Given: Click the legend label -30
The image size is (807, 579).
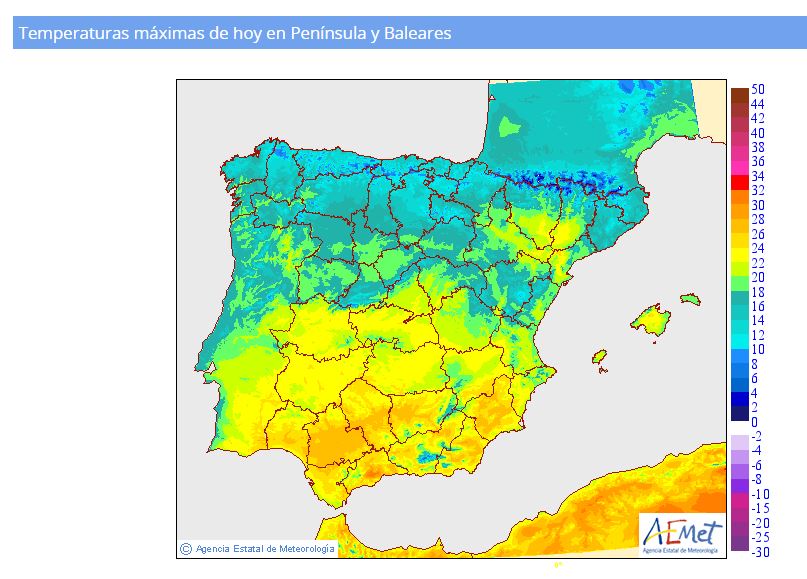Looking at the screenshot, I should pyautogui.click(x=760, y=551).
